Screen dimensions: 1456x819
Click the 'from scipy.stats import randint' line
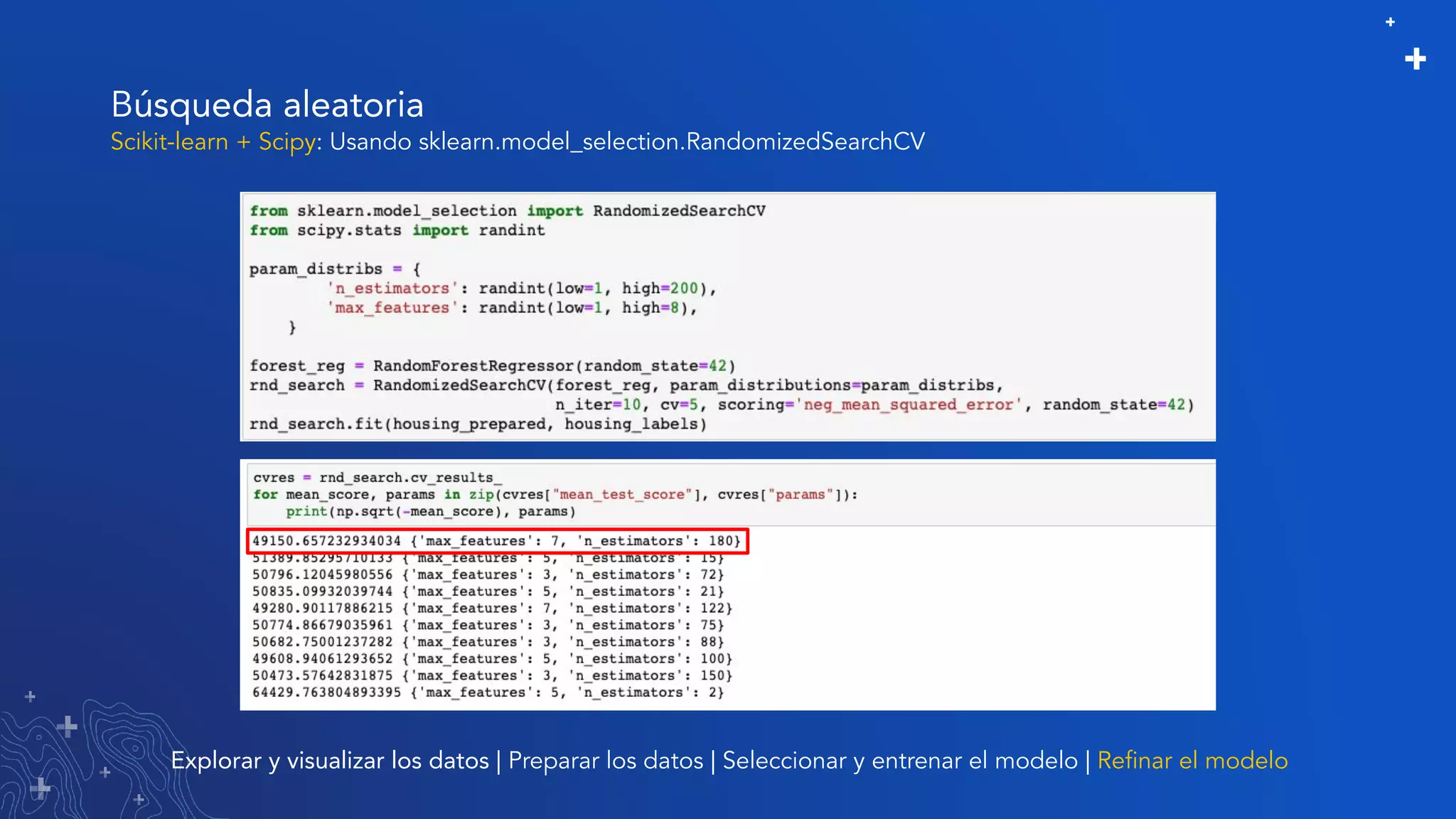397,230
